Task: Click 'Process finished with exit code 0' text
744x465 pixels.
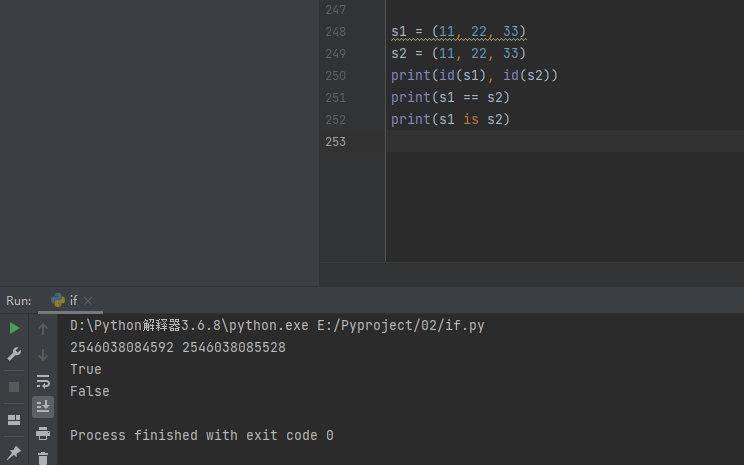Action: 201,435
